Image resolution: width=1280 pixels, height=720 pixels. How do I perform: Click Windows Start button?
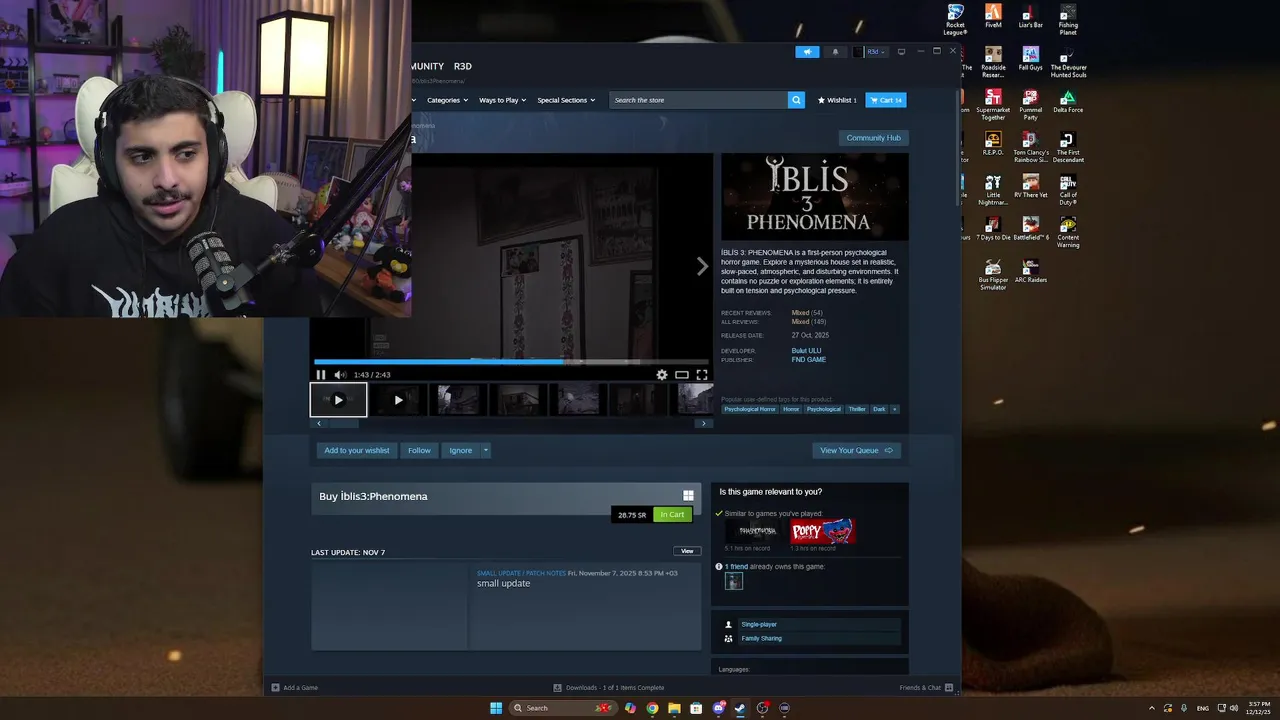coord(496,708)
